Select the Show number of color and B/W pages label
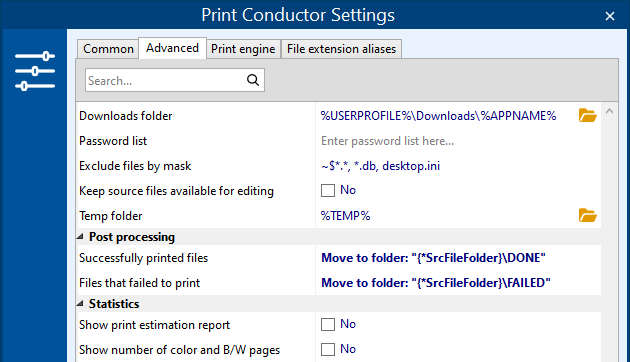Screen dimensions: 630x362 coord(179,350)
